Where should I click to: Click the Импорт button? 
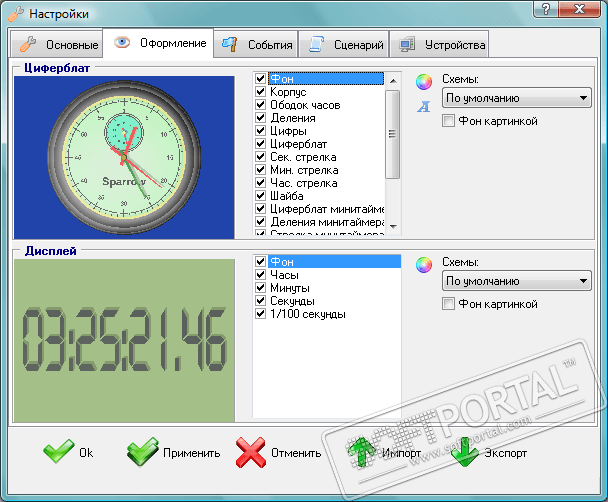pyautogui.click(x=384, y=452)
